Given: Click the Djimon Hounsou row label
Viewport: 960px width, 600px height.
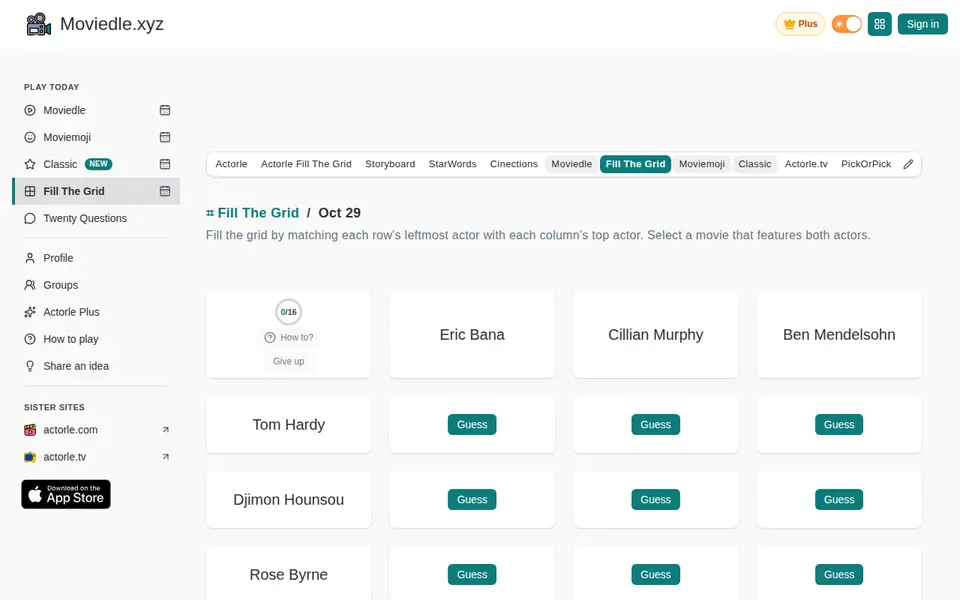Looking at the screenshot, I should [x=288, y=500].
